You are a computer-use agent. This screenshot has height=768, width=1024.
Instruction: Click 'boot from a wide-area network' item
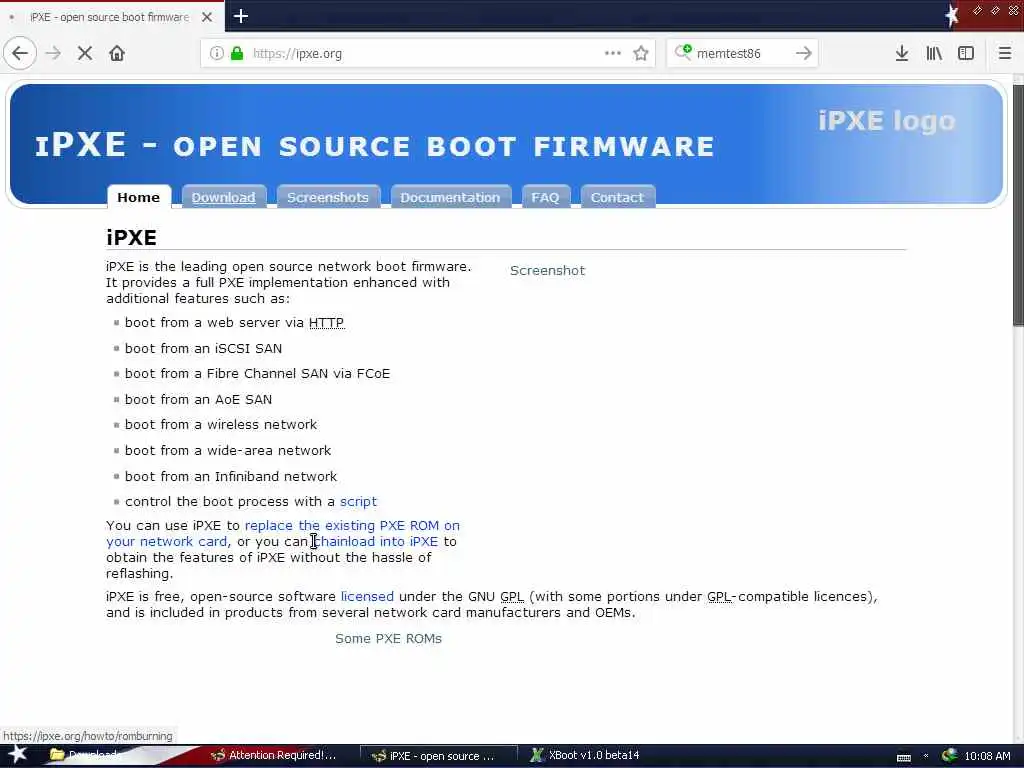pyautogui.click(x=228, y=451)
